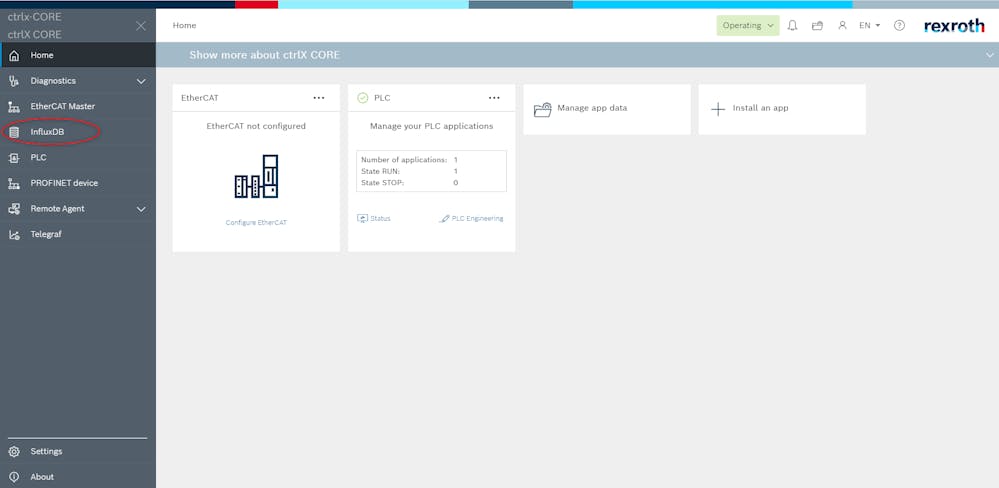Open Settings menu entry
Screen dimensions: 999x488
pos(78,452)
